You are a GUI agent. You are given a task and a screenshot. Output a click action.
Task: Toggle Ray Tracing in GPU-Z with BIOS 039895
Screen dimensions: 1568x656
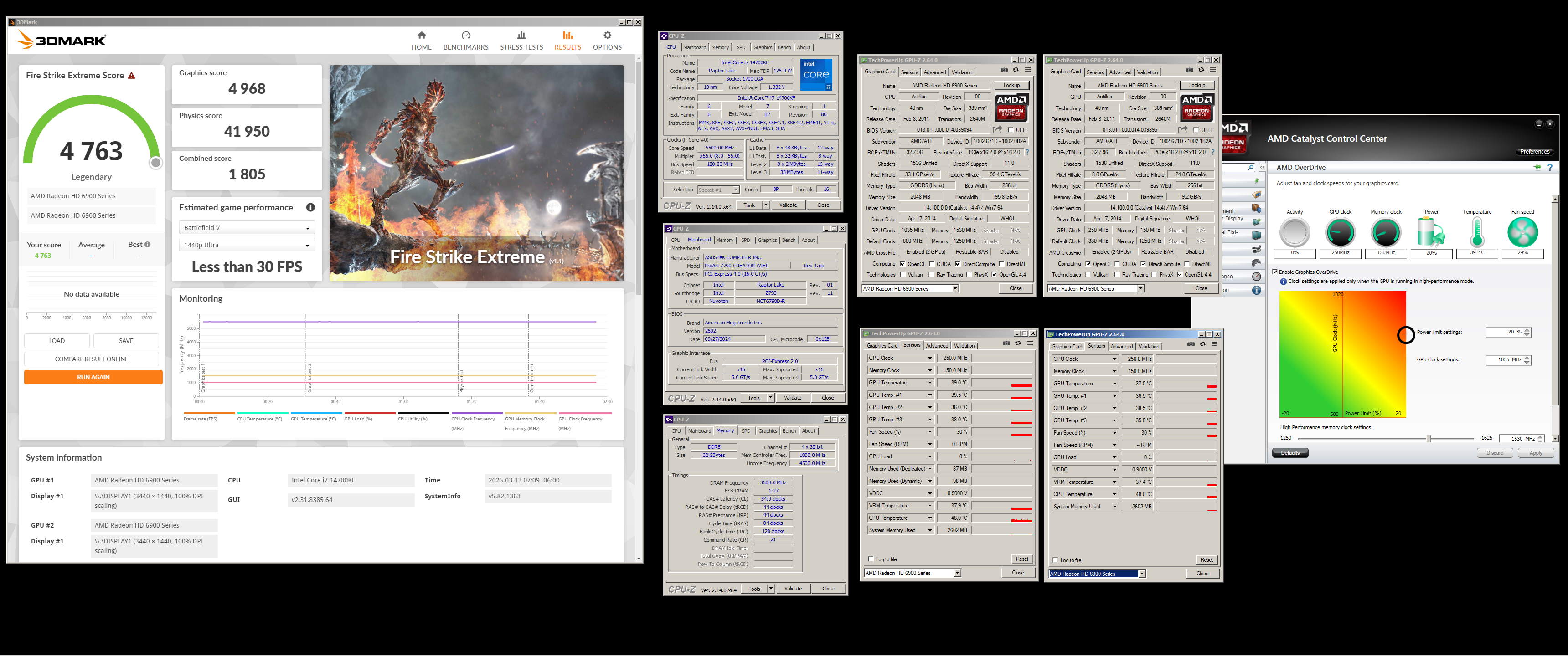pyautogui.click(x=1117, y=274)
